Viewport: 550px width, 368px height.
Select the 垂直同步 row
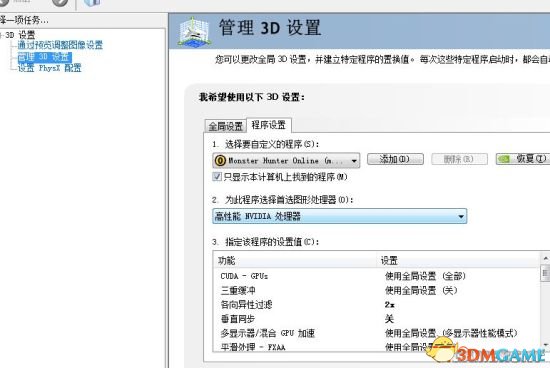(377, 319)
